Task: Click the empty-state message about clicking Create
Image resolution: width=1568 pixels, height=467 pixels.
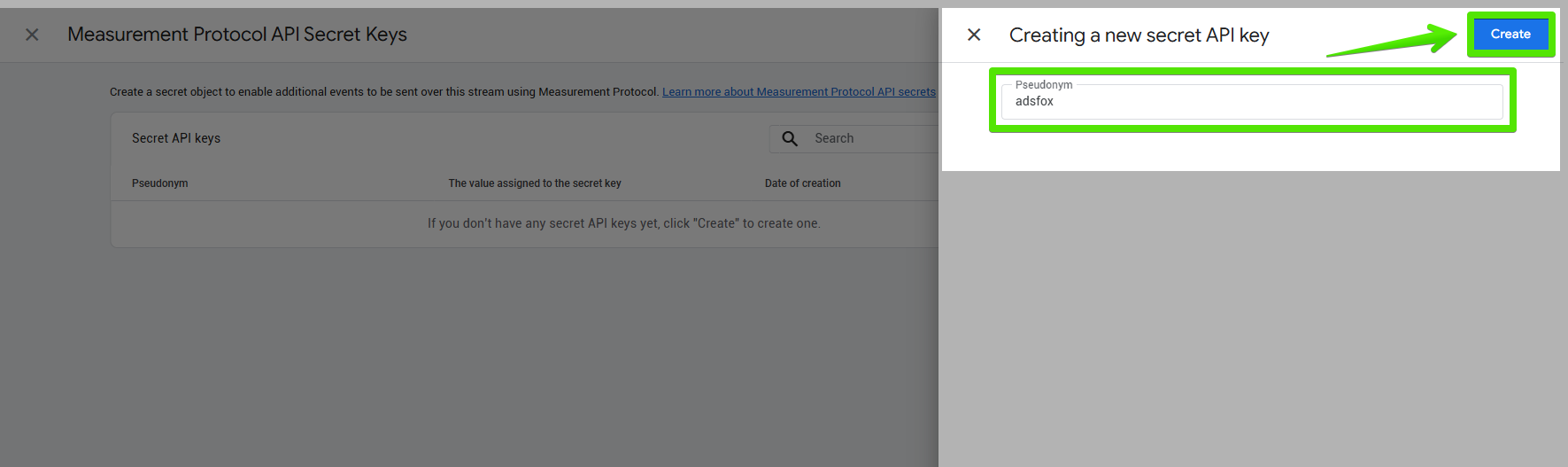Action: 624,223
